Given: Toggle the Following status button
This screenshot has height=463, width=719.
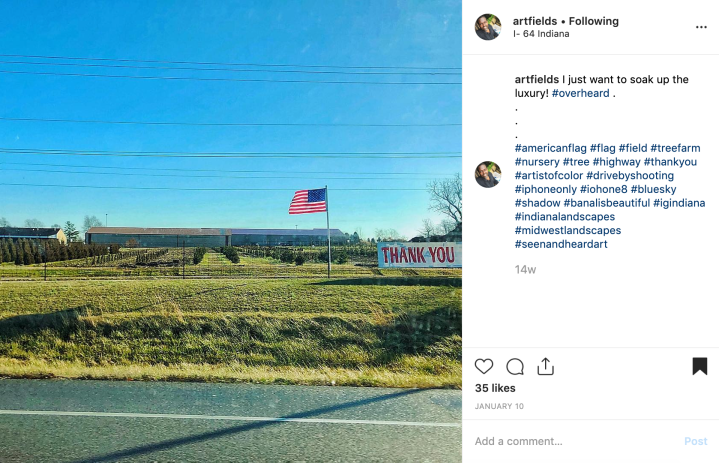Looking at the screenshot, I should click(594, 21).
